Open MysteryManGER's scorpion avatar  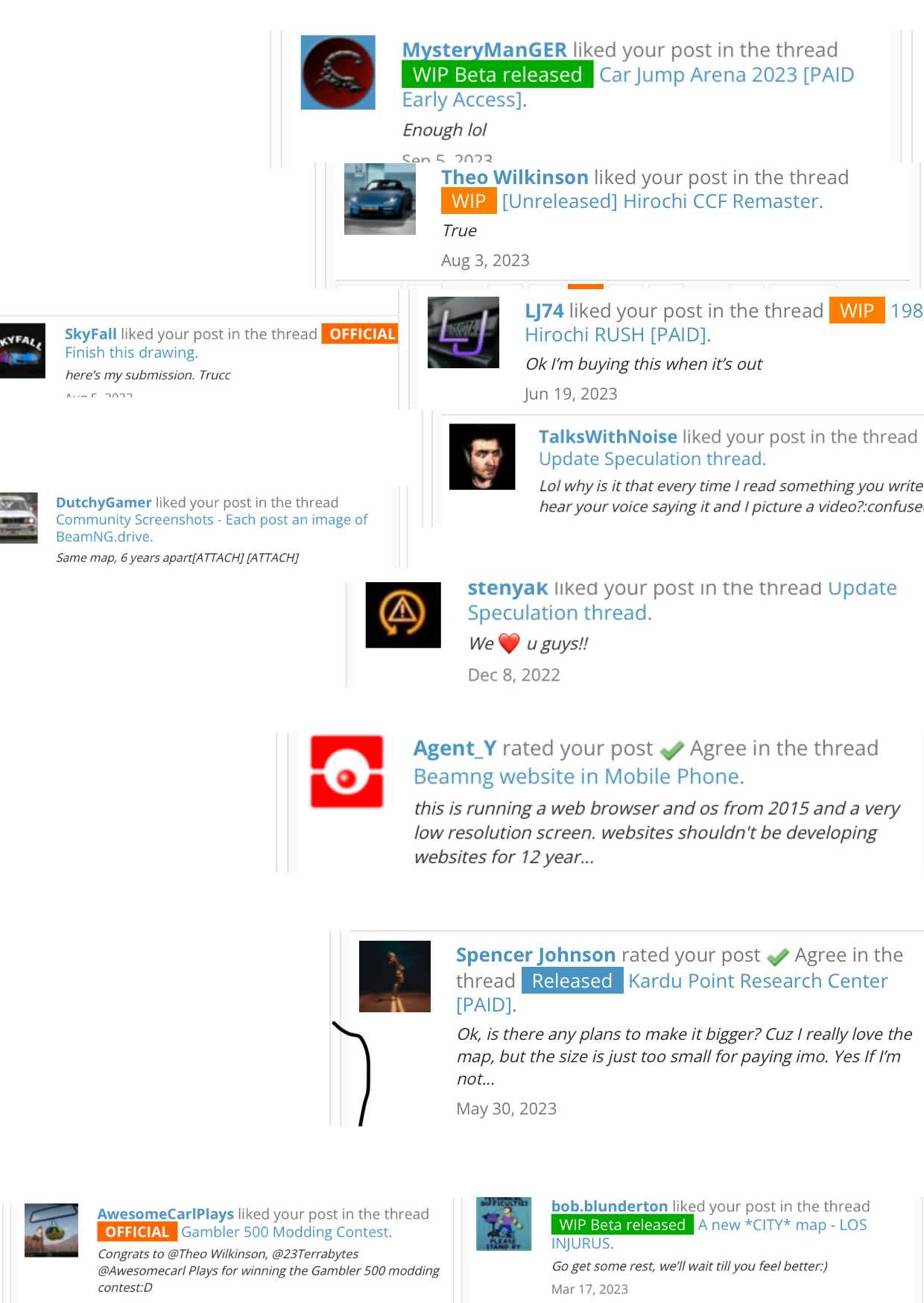338,72
